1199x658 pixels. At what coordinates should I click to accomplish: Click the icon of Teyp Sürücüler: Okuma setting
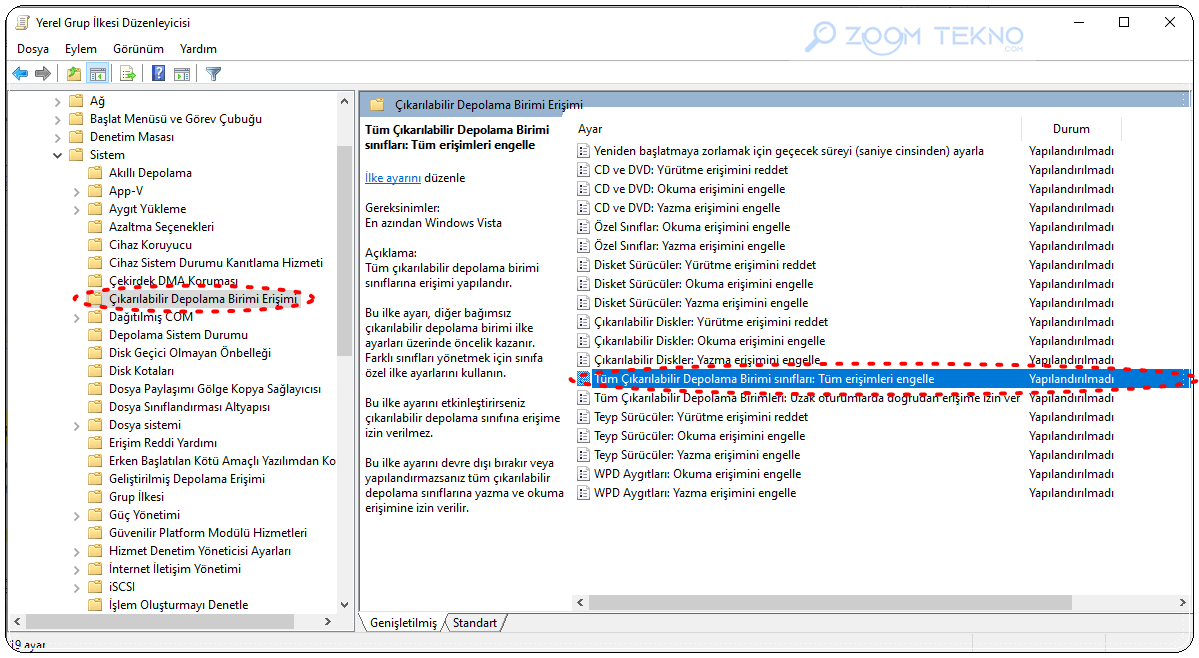pos(583,436)
